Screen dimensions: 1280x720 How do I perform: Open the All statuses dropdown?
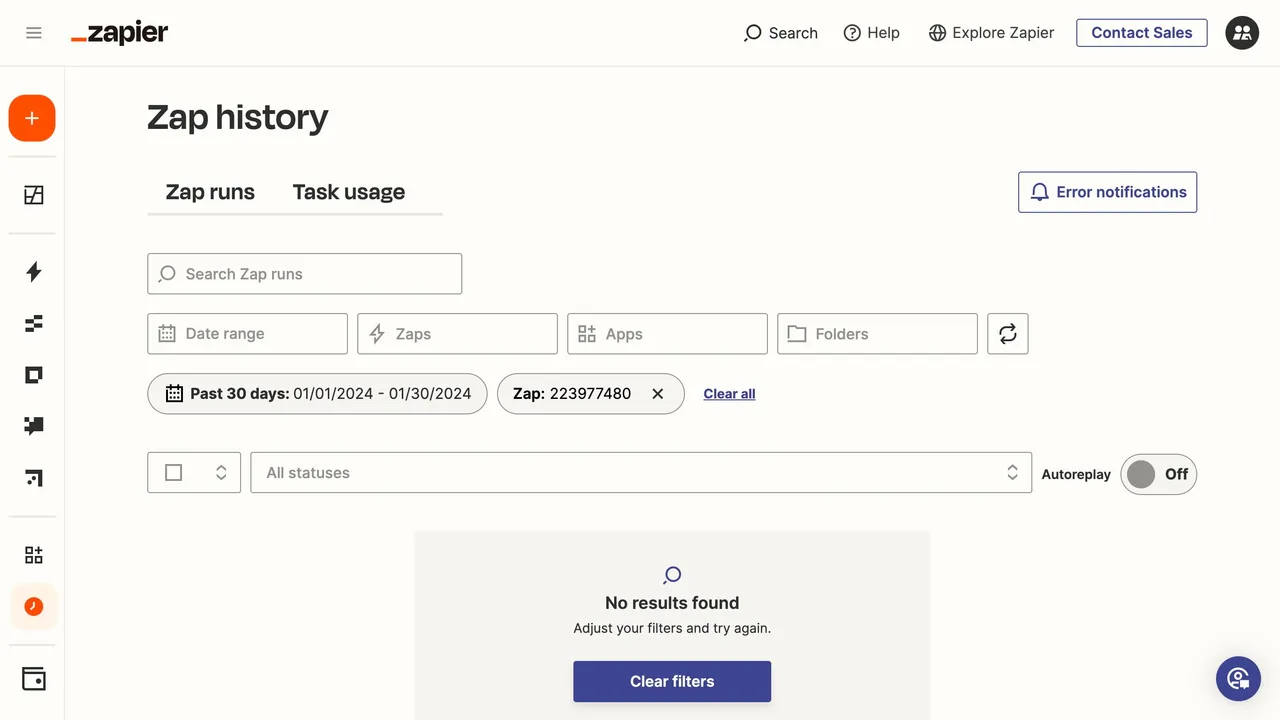click(641, 473)
